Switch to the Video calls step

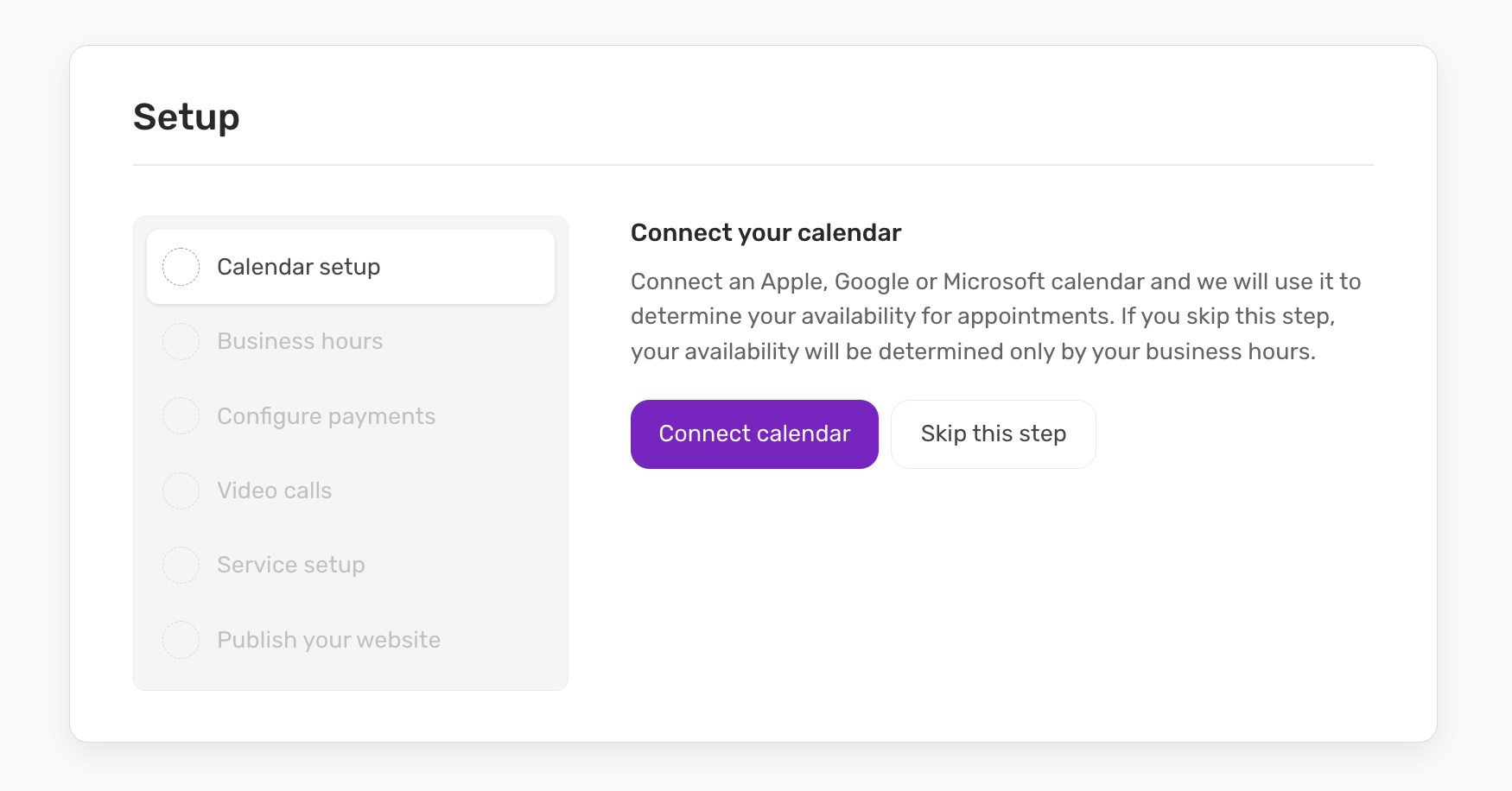(274, 490)
